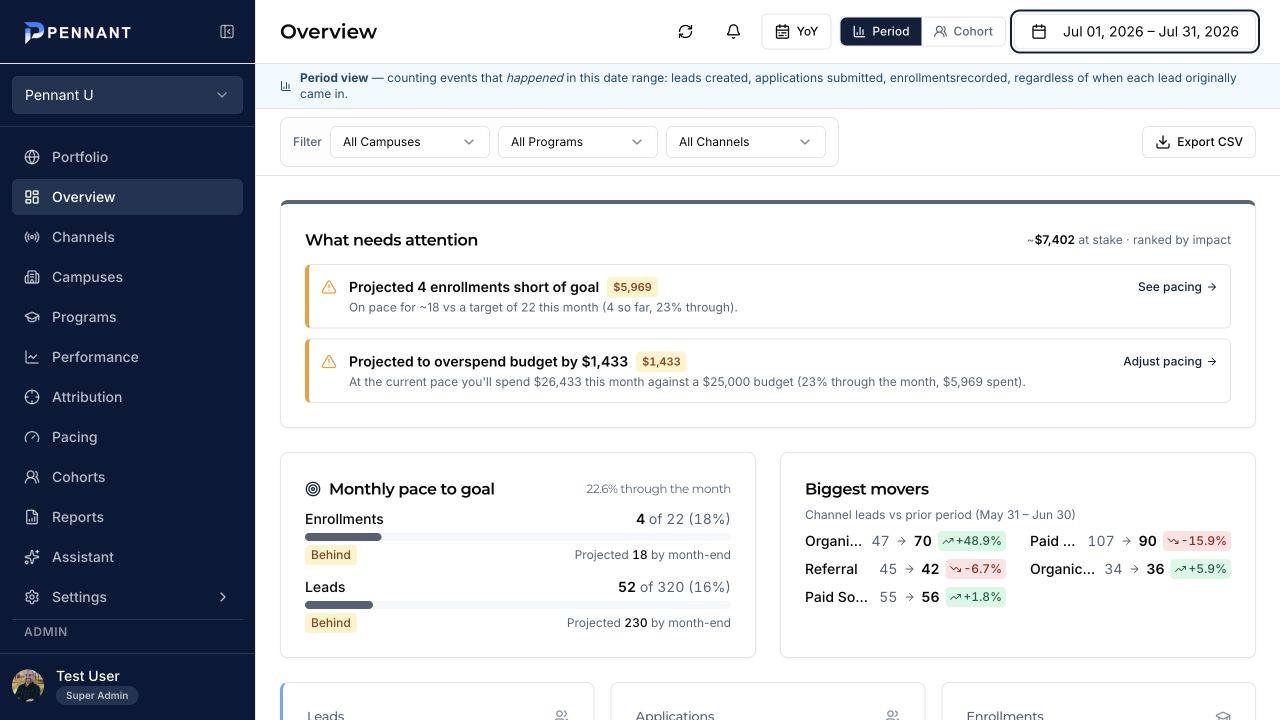
Task: Click the Super Admin badge
Action: point(97,695)
